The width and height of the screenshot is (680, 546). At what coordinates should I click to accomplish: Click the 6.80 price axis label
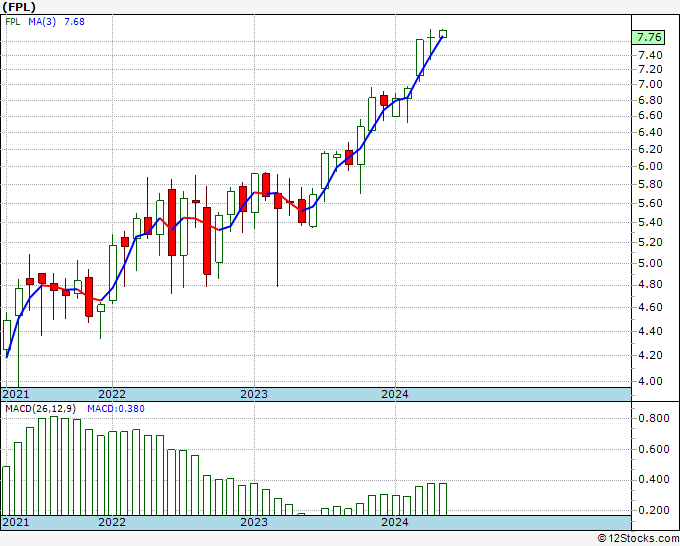(x=650, y=100)
